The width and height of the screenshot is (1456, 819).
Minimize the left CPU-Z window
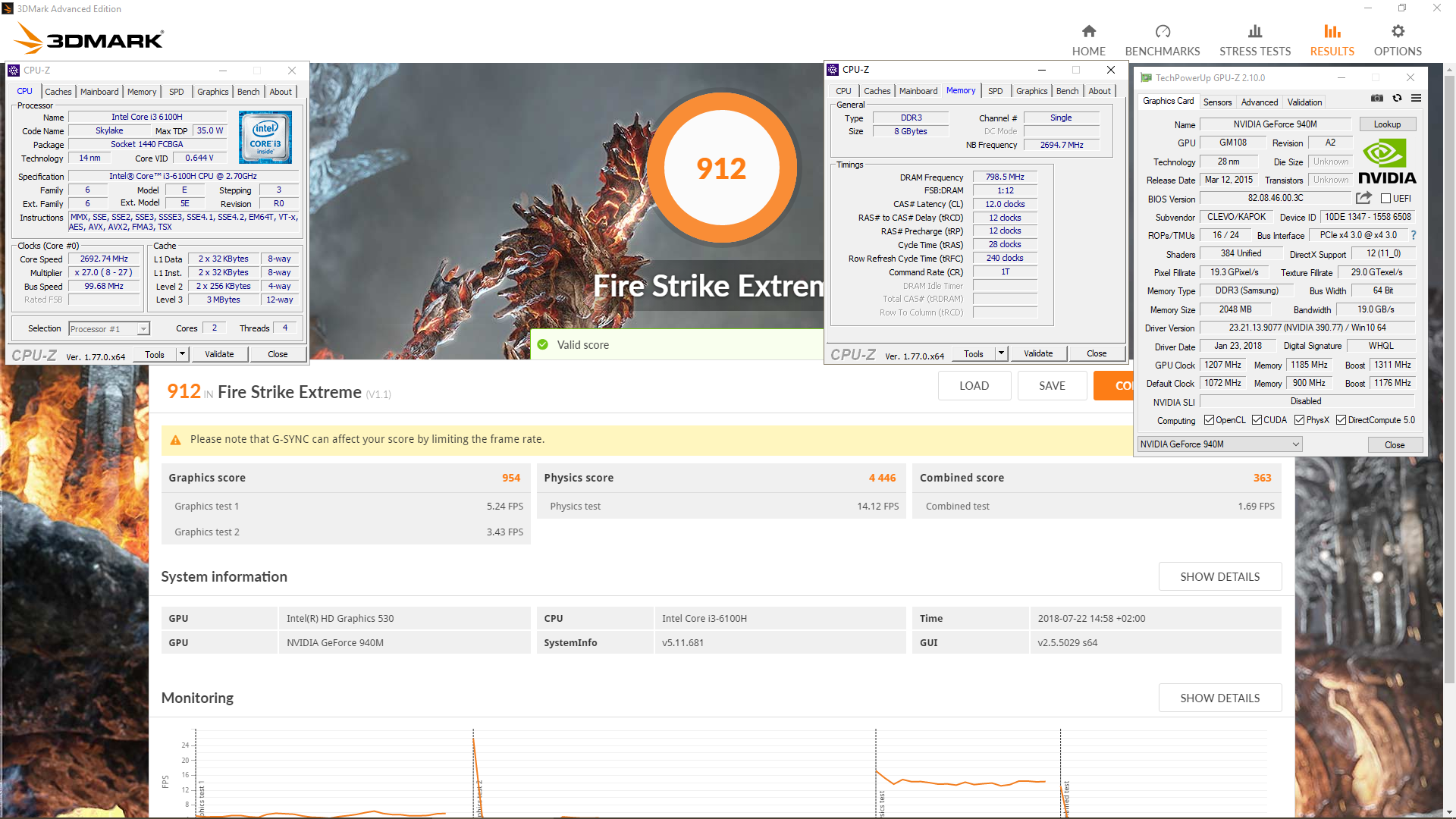coord(223,71)
